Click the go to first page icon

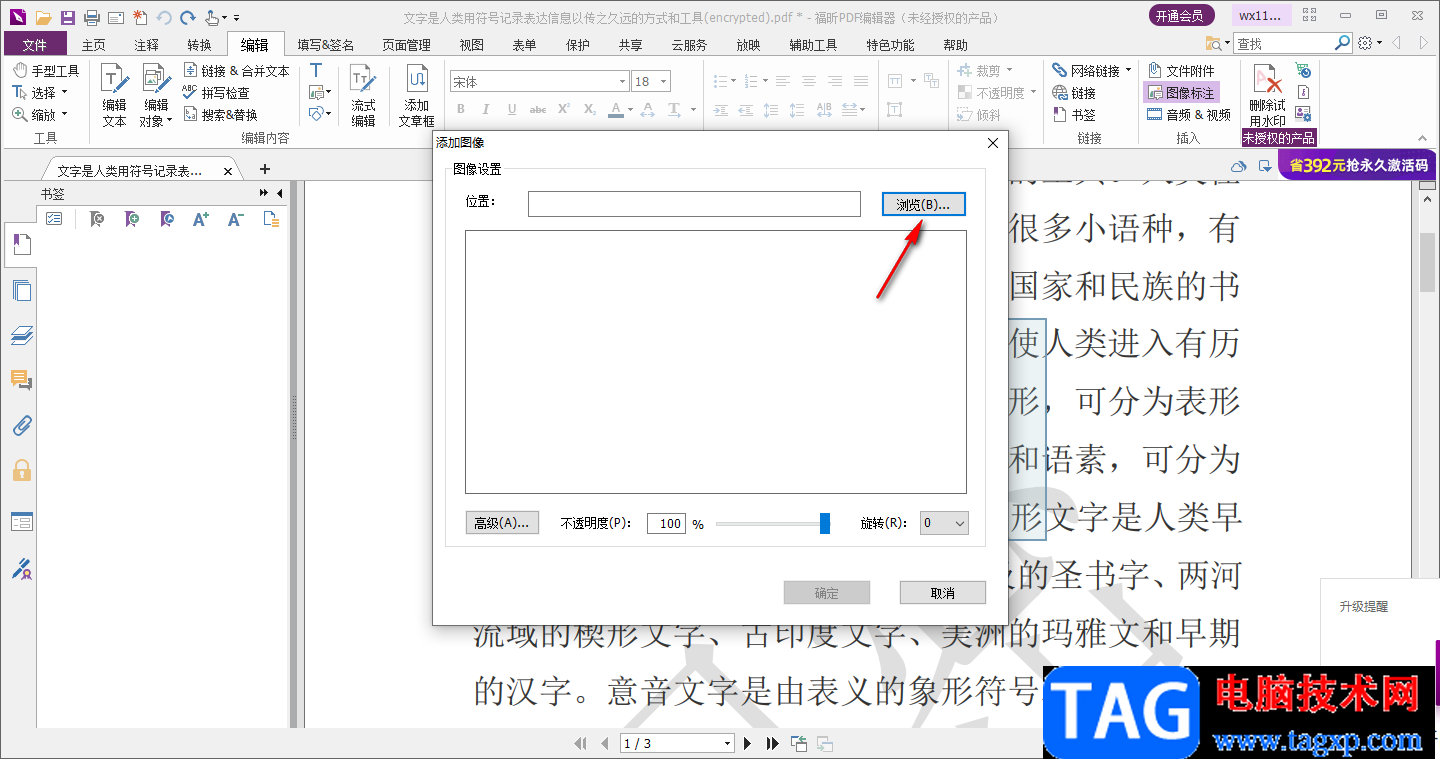581,743
